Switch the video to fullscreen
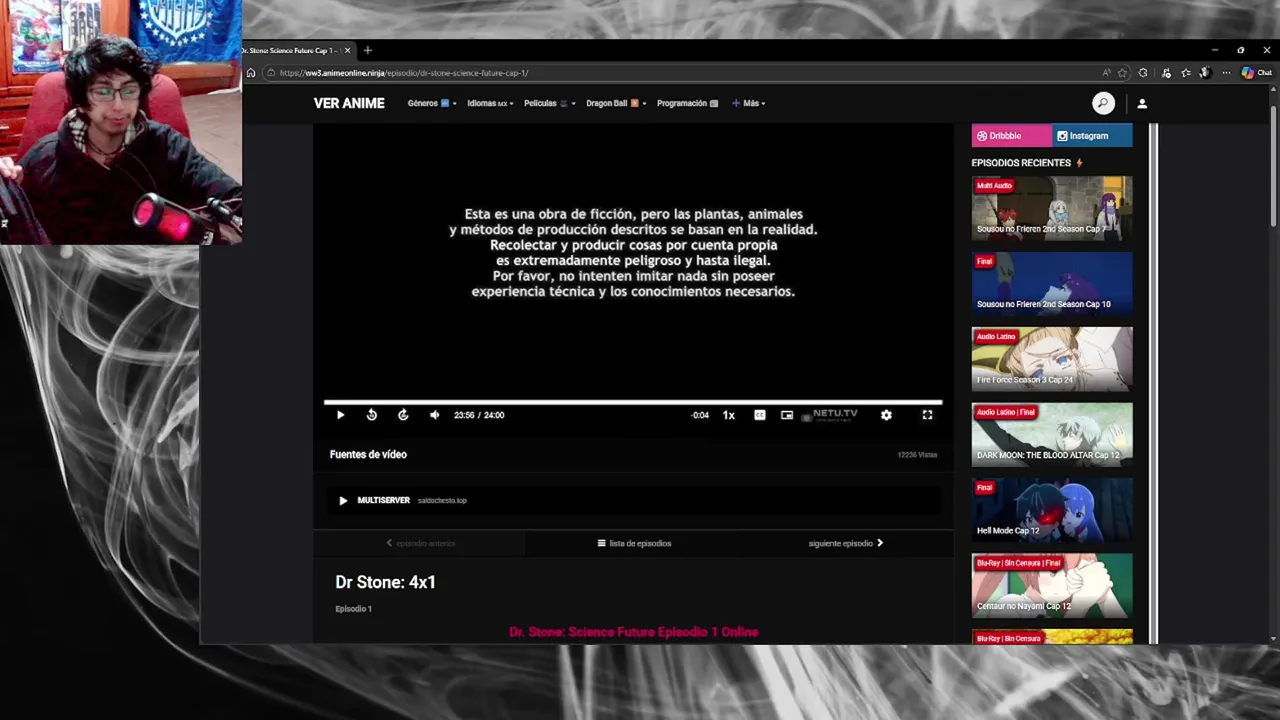The width and height of the screenshot is (1280, 720). pyautogui.click(x=927, y=415)
